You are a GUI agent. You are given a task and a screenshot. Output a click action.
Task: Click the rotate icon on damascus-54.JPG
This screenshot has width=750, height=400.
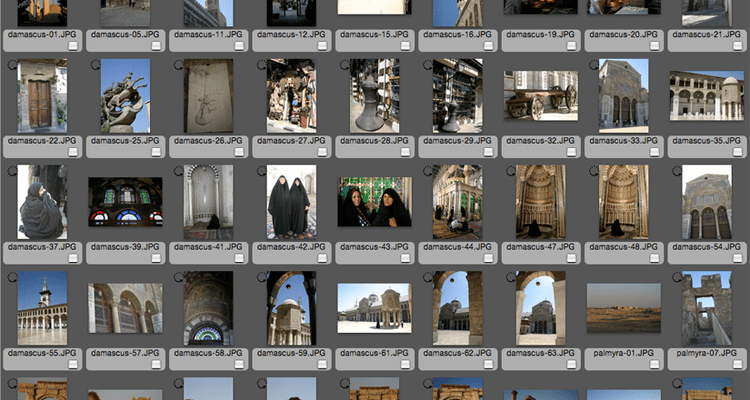(677, 171)
